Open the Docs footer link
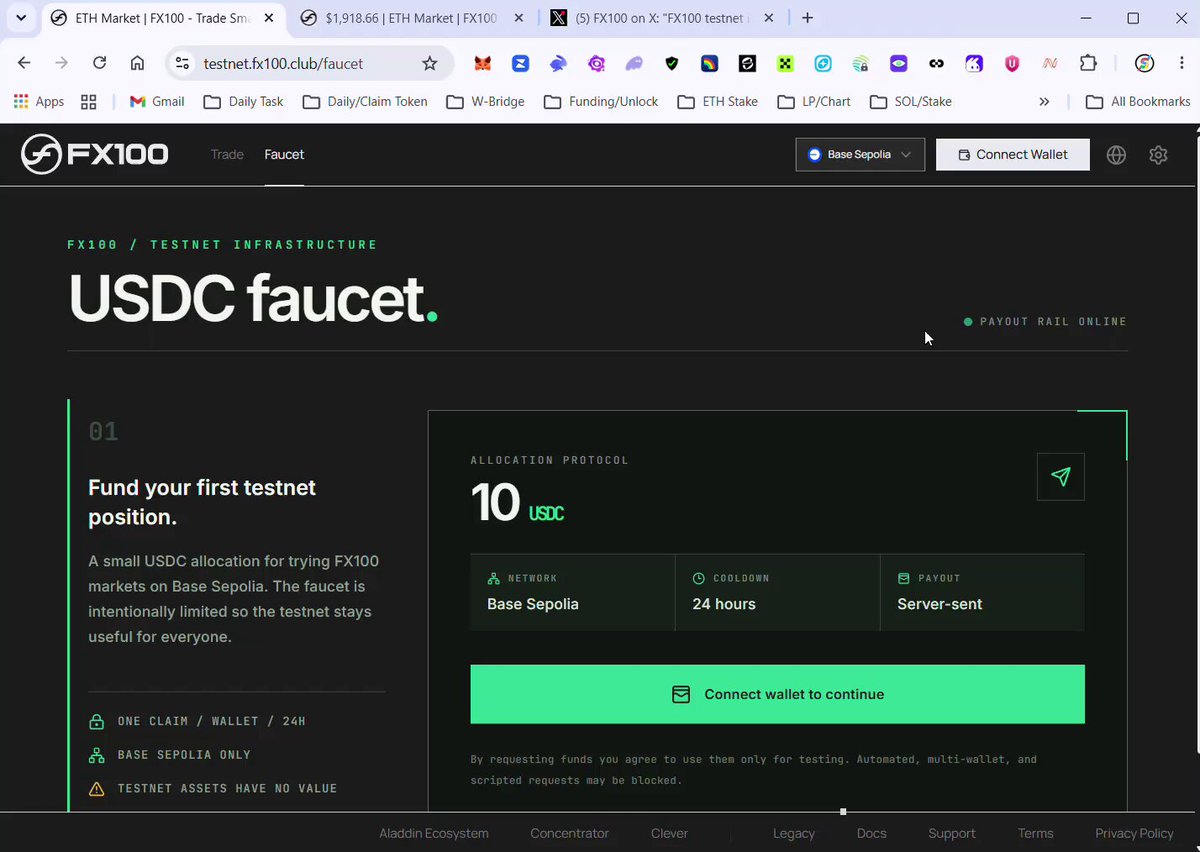This screenshot has height=852, width=1200. pos(872,833)
